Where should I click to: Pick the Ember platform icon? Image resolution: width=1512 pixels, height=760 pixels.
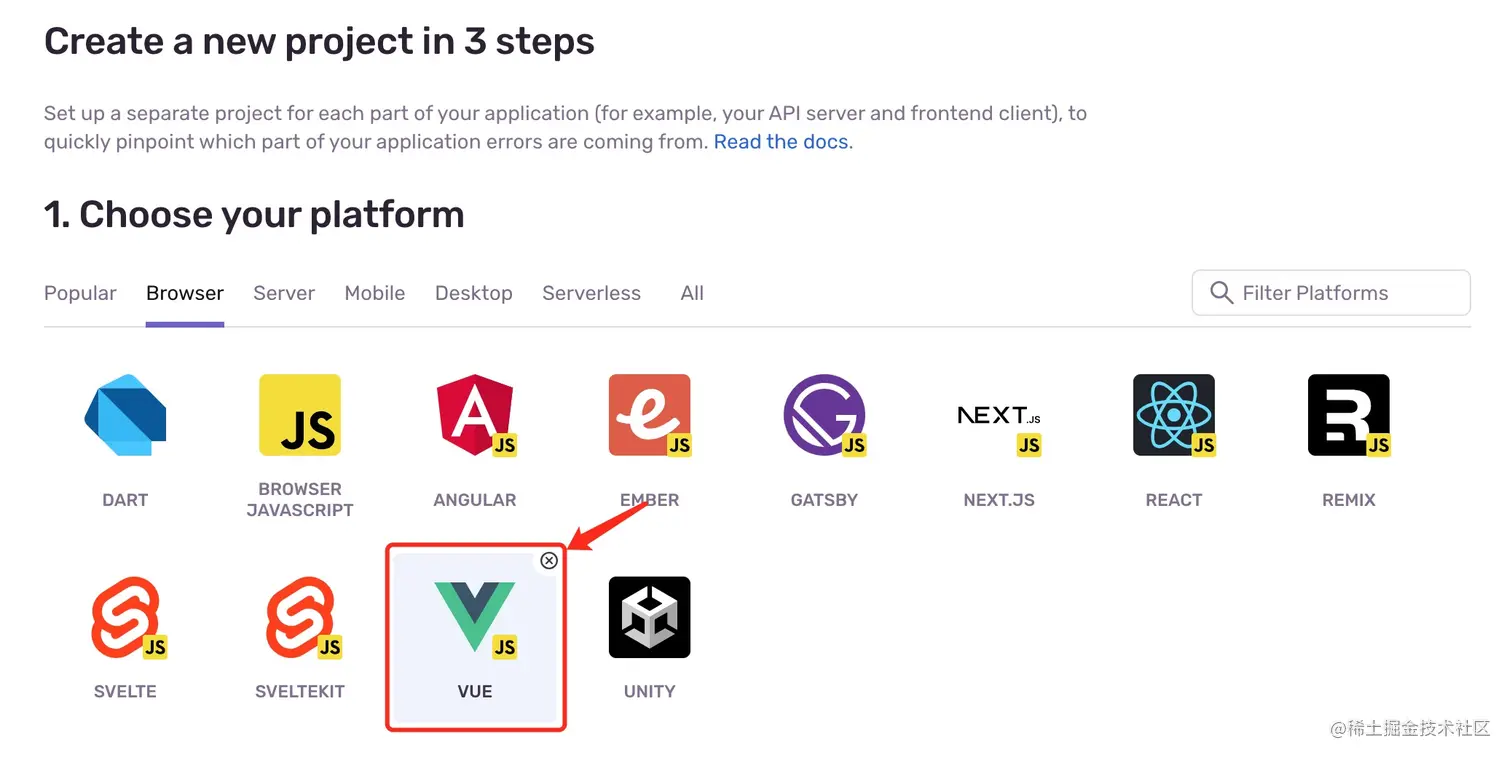click(x=649, y=415)
